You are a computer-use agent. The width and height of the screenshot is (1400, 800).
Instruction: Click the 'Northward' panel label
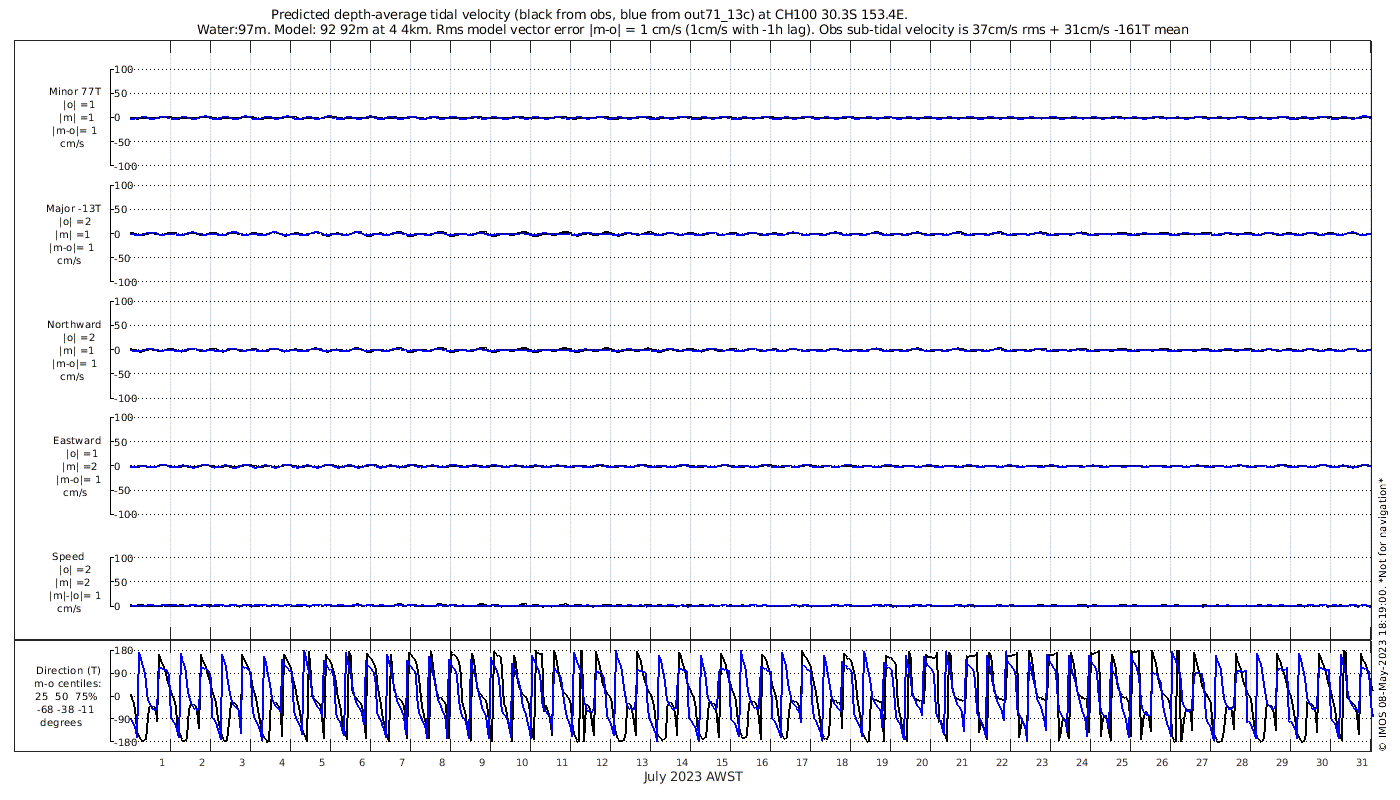coord(74,325)
